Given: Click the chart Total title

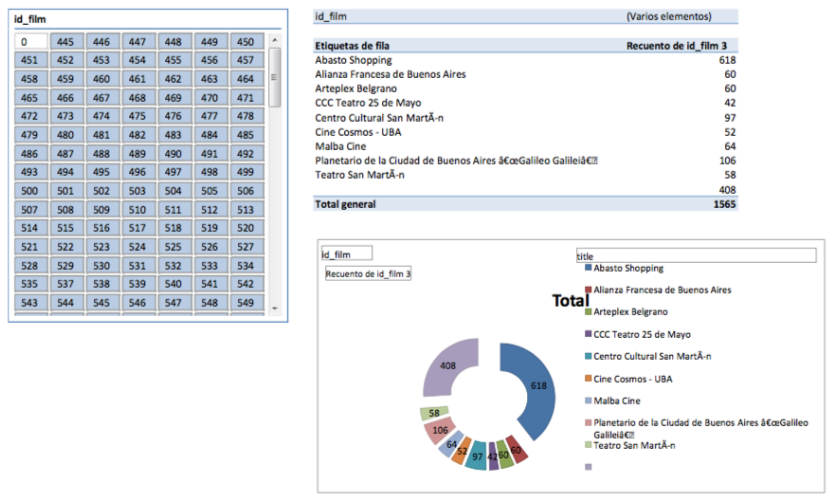Looking at the screenshot, I should pyautogui.click(x=570, y=301).
